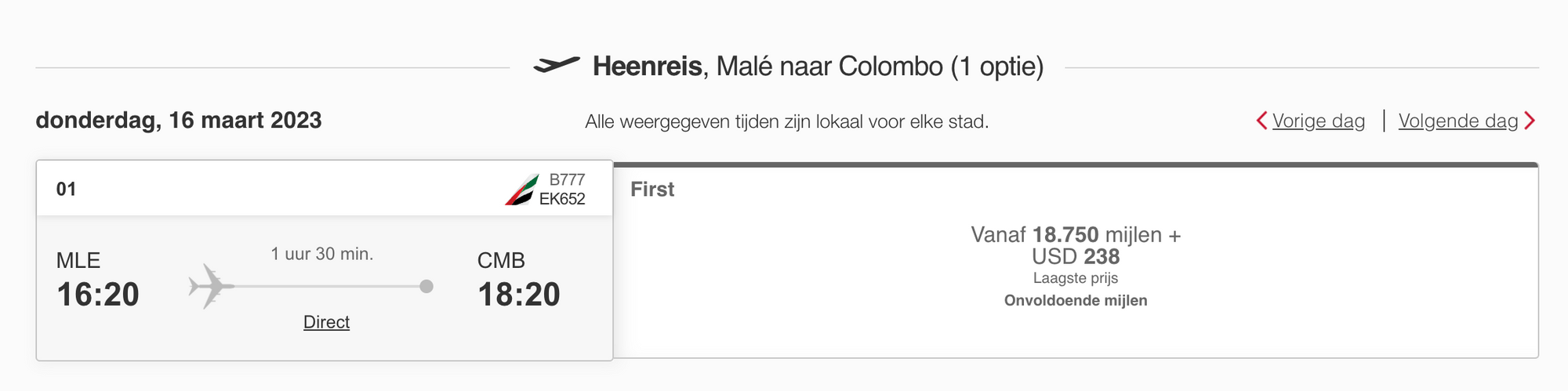The height and width of the screenshot is (391, 1568).
Task: Click the red right chevron after Volgende dag
Action: [x=1530, y=121]
